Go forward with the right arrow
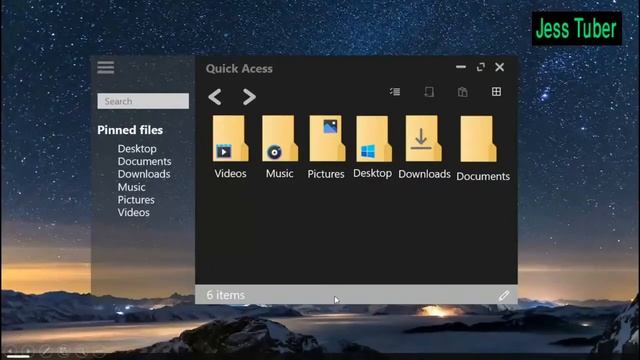640x360 pixels. point(249,97)
